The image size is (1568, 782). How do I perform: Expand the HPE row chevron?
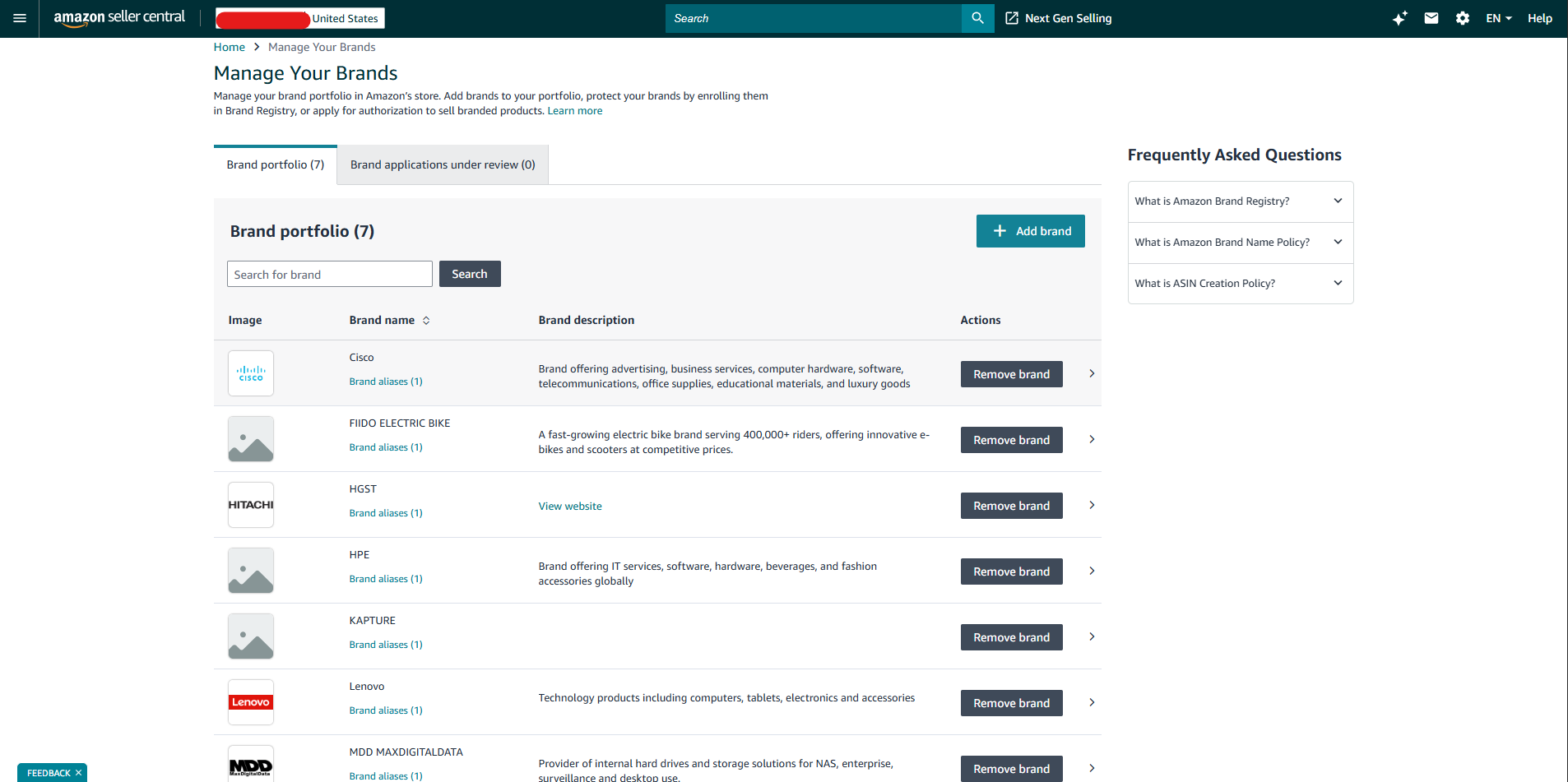pyautogui.click(x=1092, y=571)
